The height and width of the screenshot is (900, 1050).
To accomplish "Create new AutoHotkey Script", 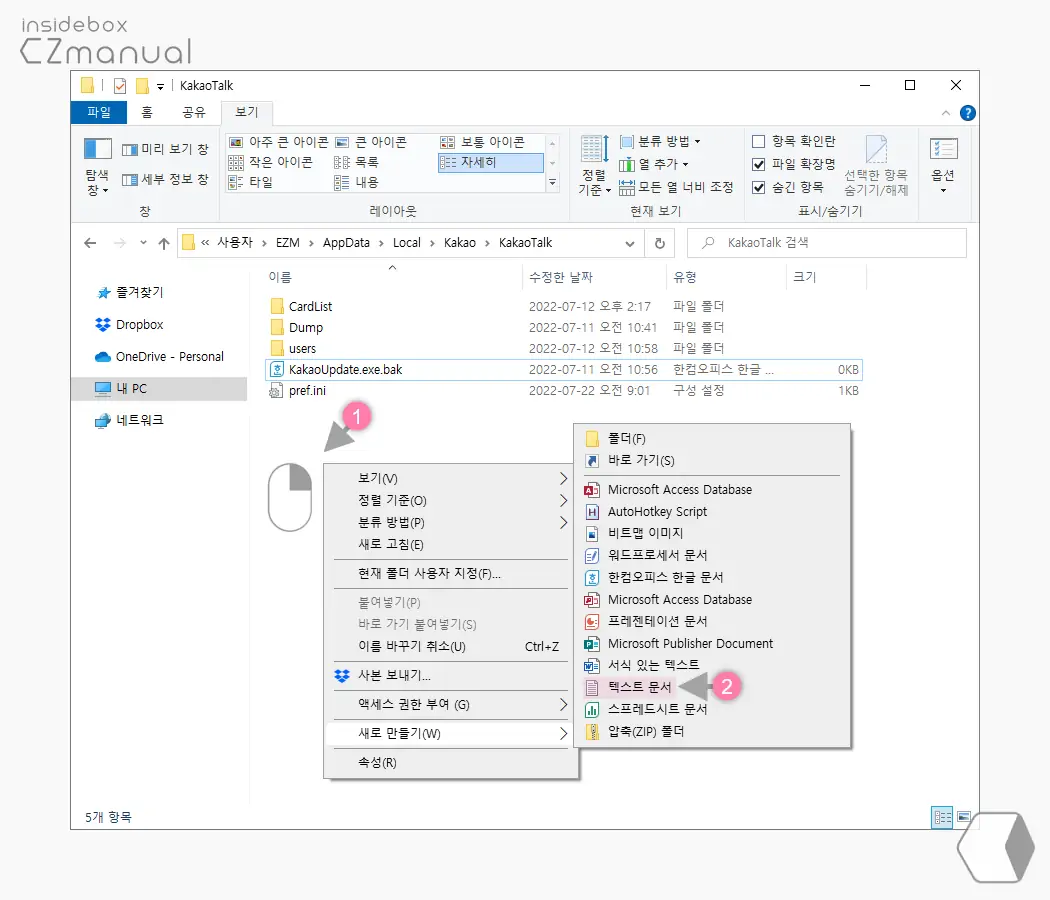I will 712,512.
